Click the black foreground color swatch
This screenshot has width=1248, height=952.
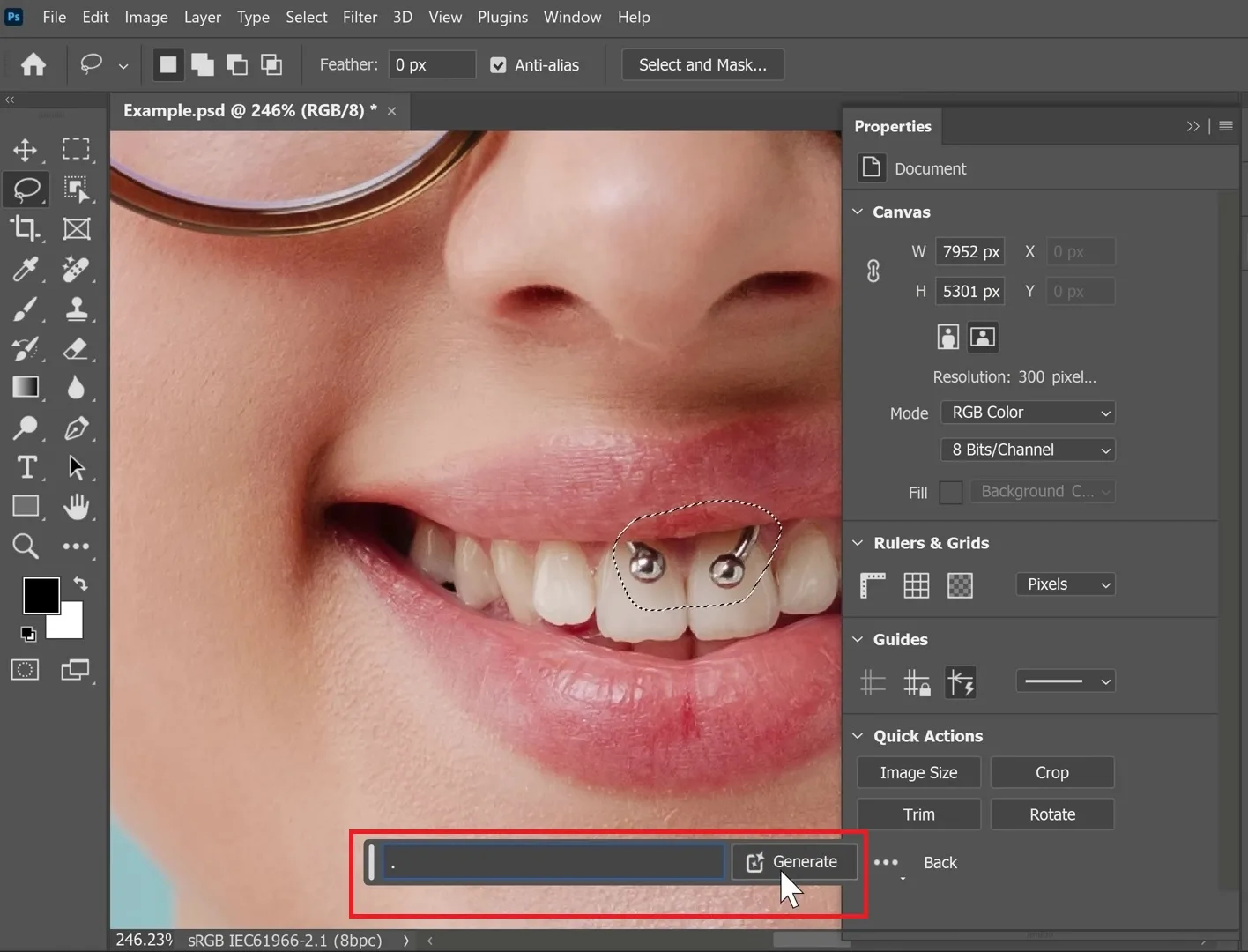tap(41, 596)
